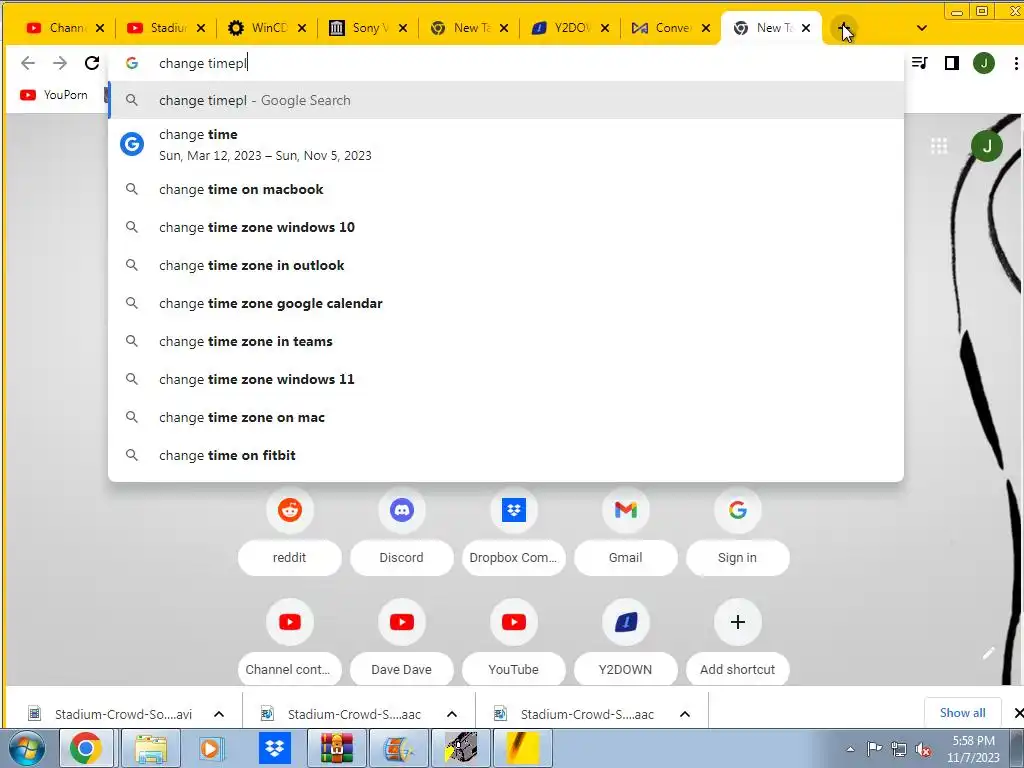Choose 'change time zone in teams' suggestion

[x=506, y=341]
